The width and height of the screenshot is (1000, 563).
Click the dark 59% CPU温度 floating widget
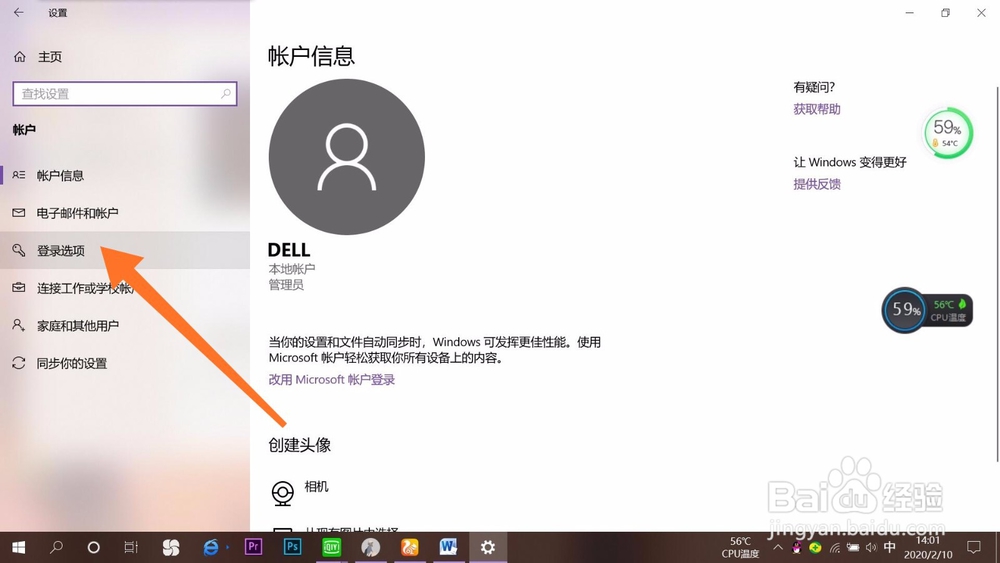tap(927, 310)
